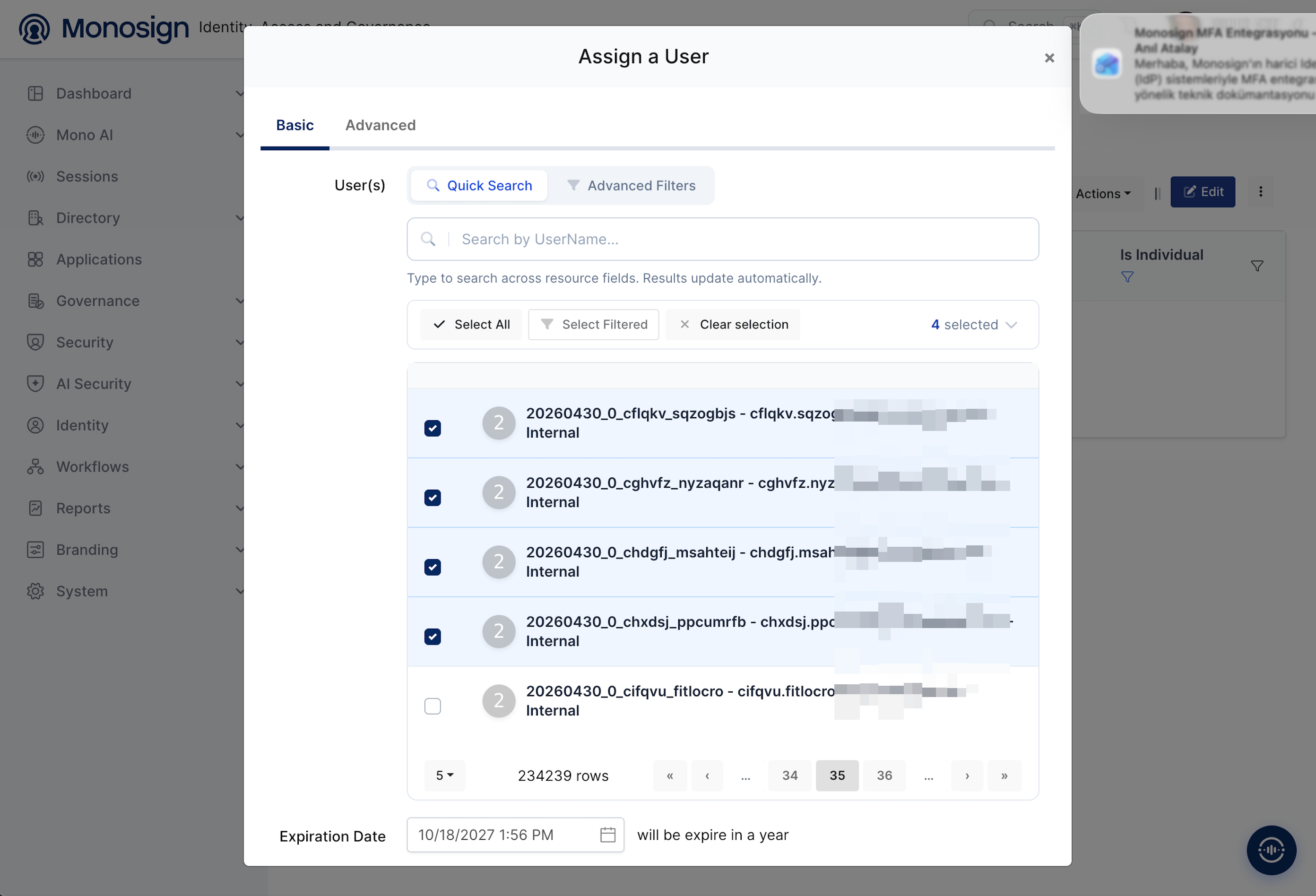Click the System gear icon
The image size is (1316, 896).
tap(35, 591)
